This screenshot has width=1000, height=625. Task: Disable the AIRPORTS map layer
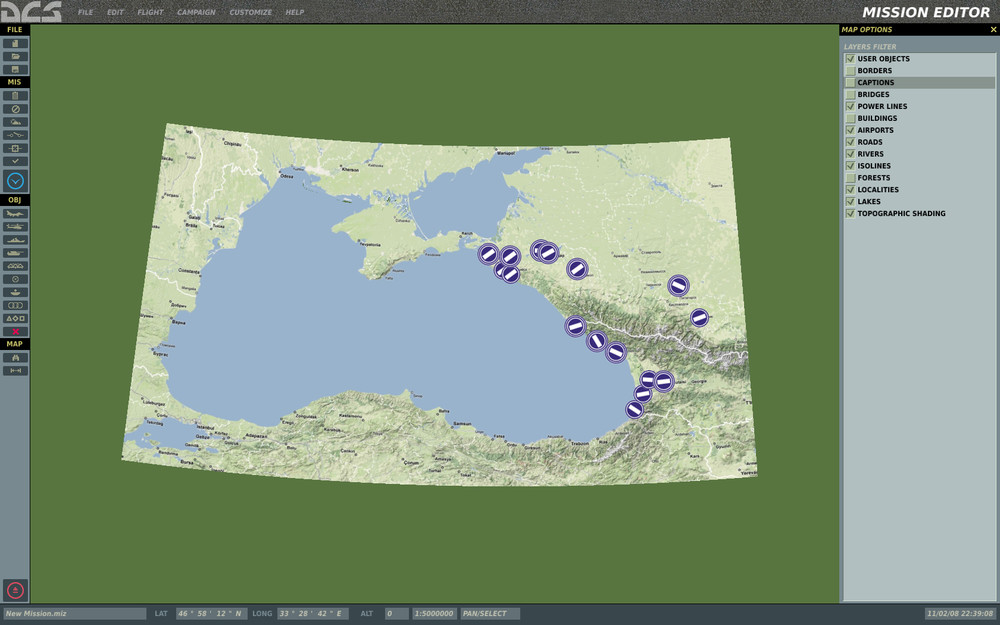850,130
